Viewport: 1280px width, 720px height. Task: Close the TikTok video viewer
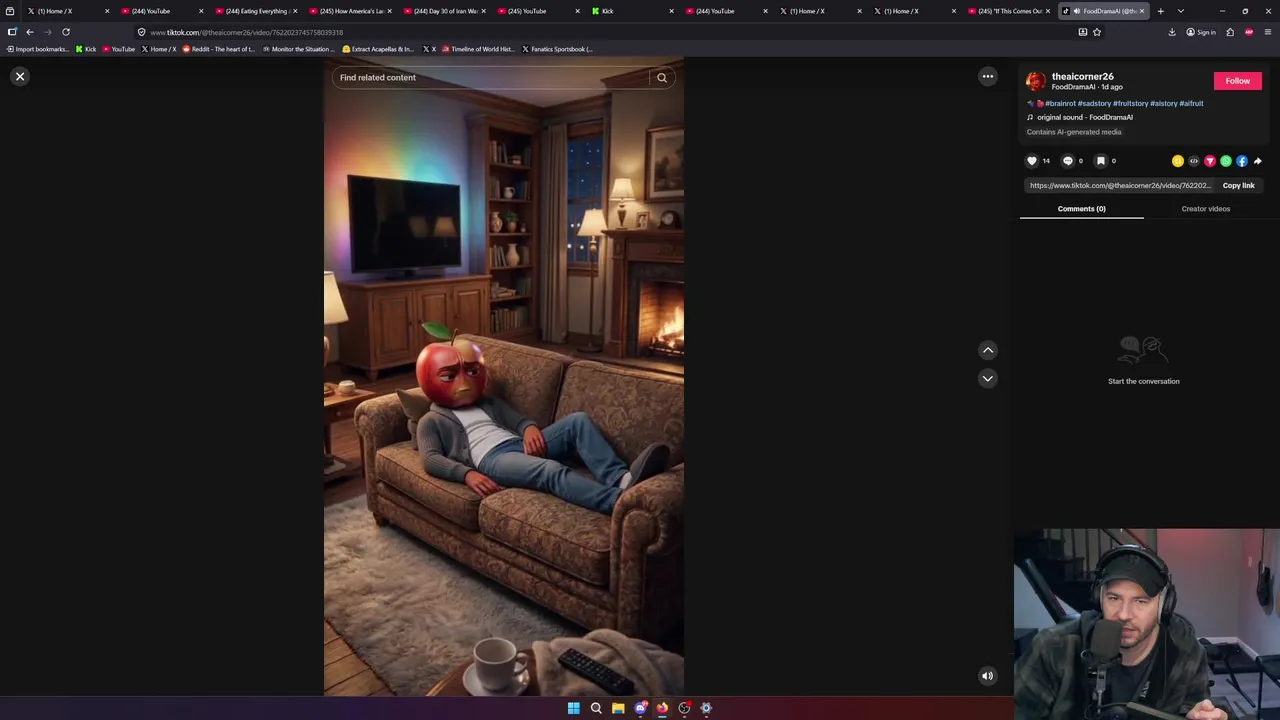pos(20,76)
